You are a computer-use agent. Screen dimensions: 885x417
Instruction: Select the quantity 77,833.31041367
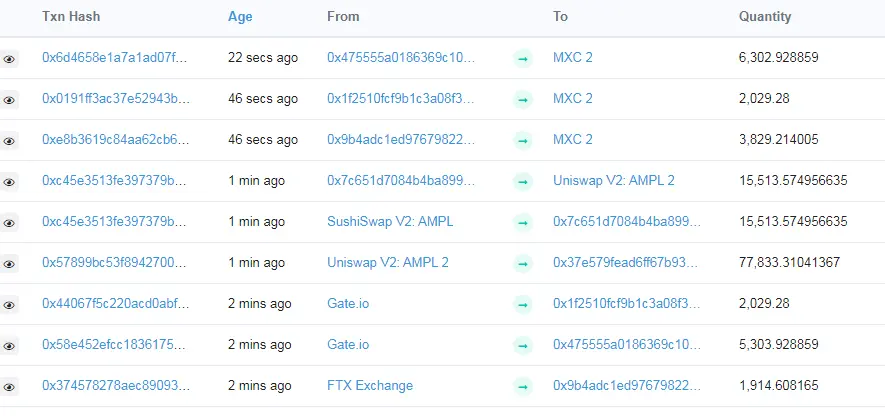point(789,262)
